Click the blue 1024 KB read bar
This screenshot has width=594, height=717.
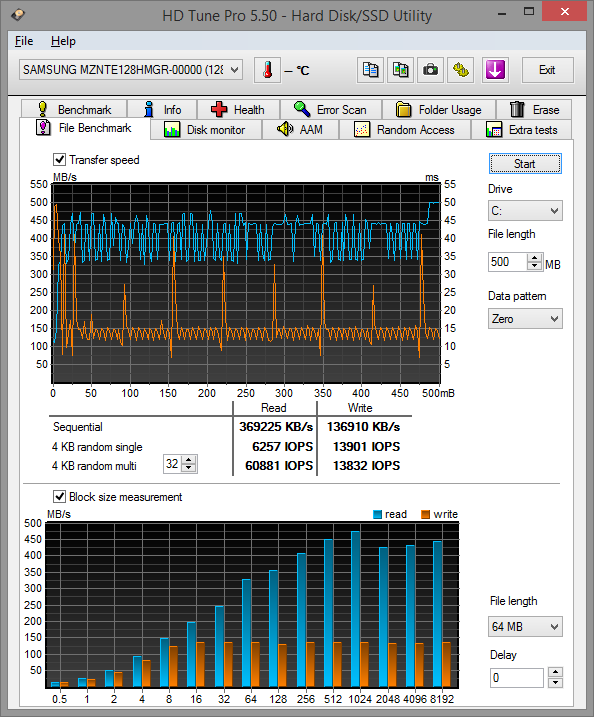tap(355, 609)
